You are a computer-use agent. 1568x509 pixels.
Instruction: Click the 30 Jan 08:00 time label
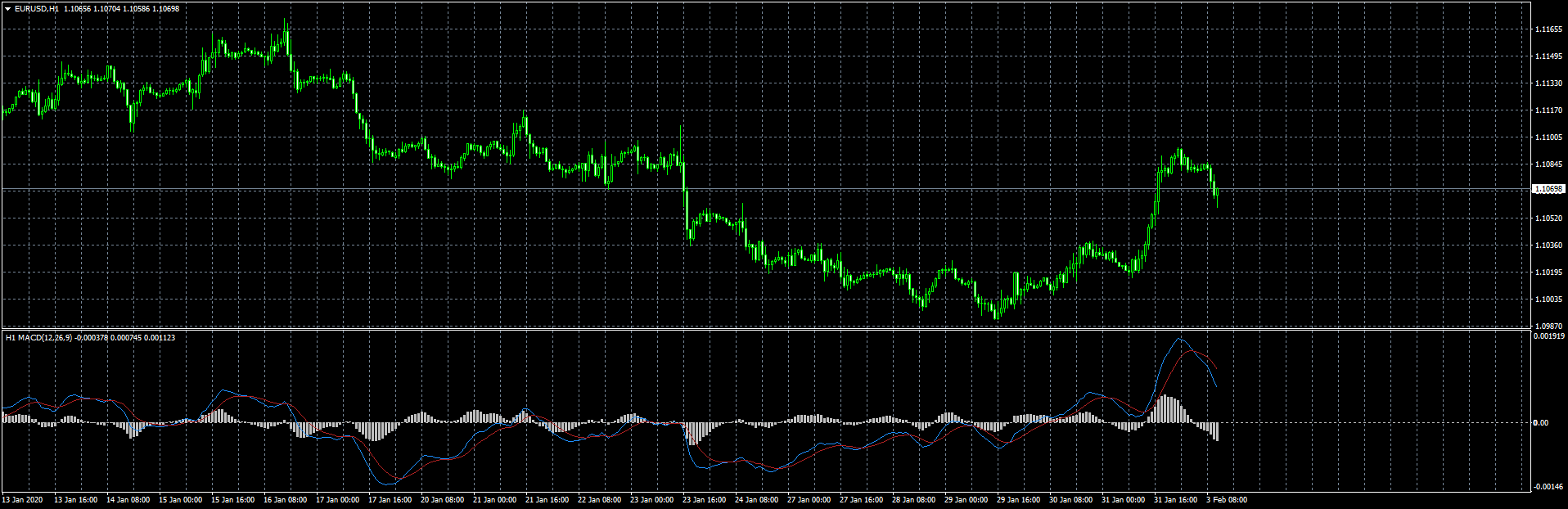(1070, 500)
